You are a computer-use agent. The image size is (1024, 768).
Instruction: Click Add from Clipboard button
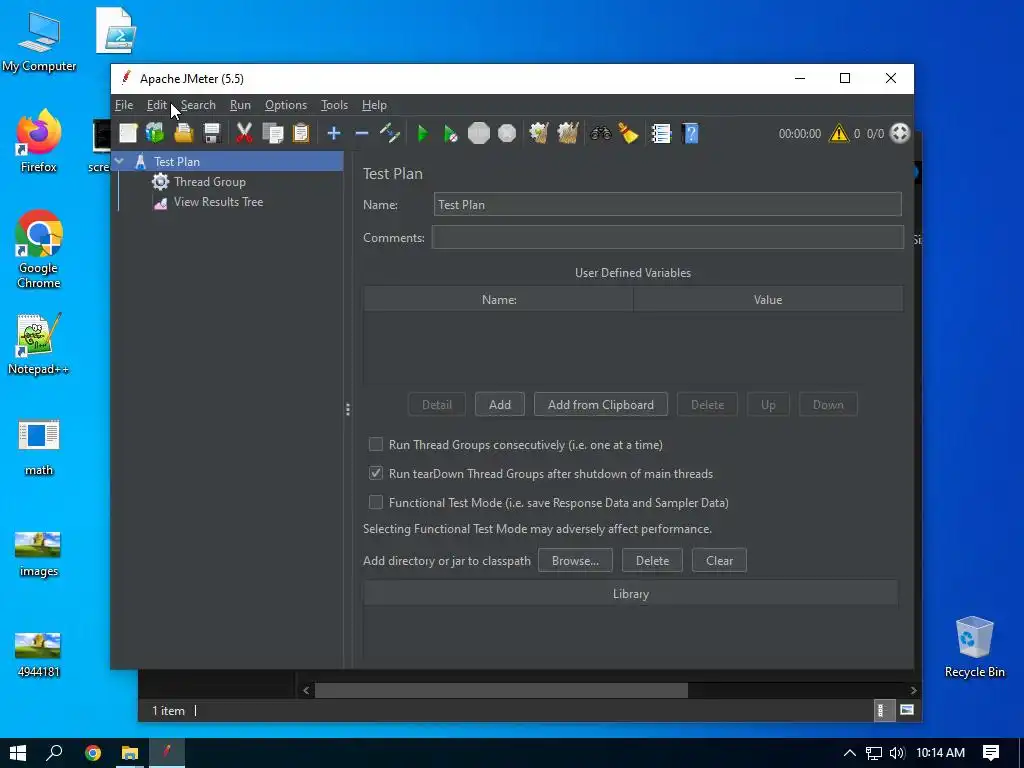pos(601,404)
